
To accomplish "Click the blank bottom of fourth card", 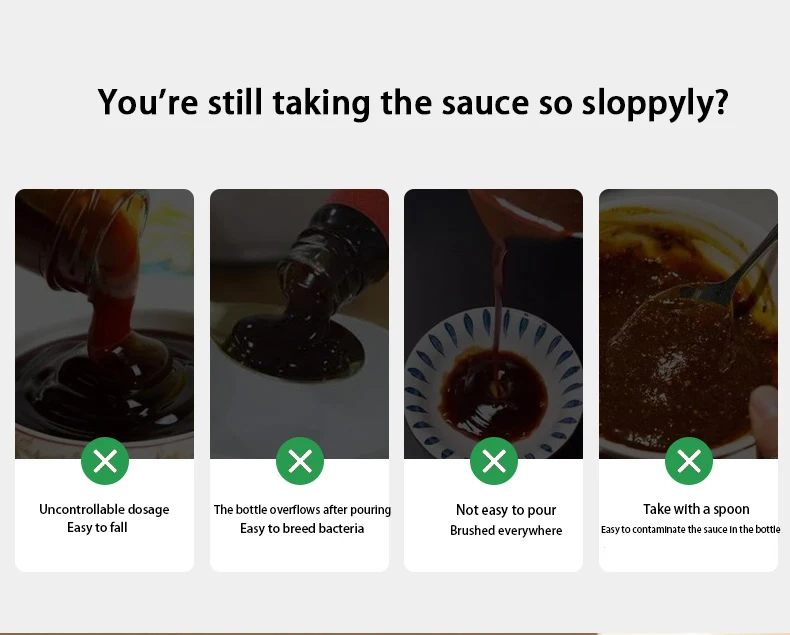I will click(x=688, y=554).
